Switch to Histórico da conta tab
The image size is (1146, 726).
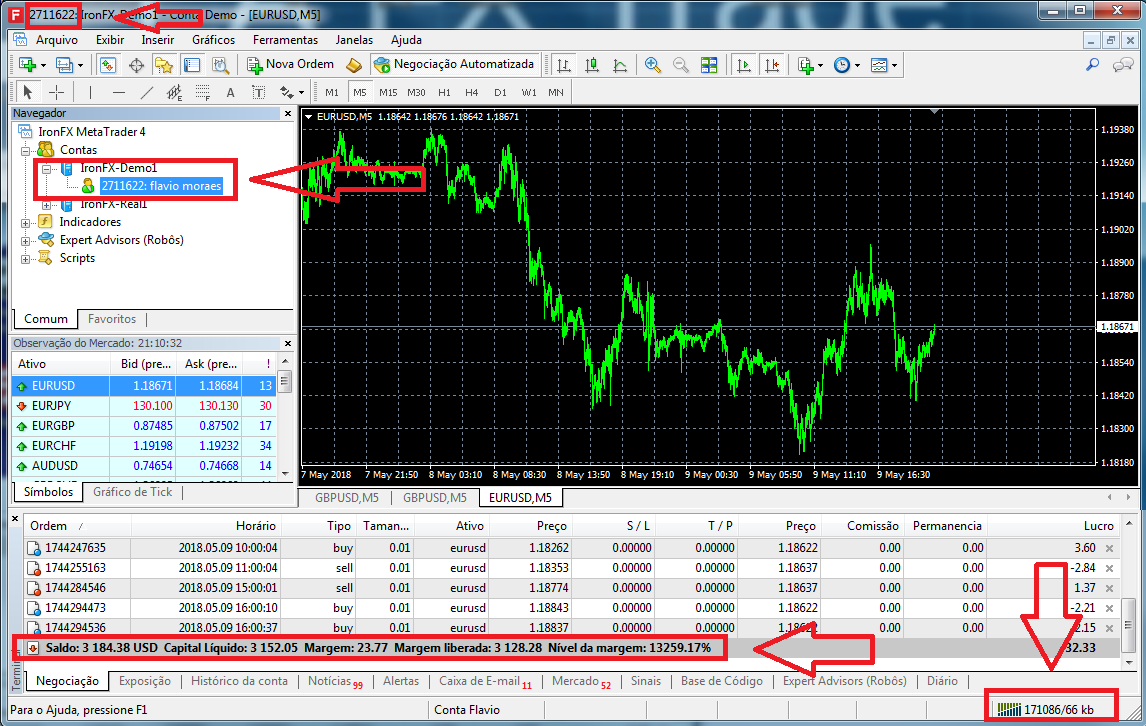[239, 681]
